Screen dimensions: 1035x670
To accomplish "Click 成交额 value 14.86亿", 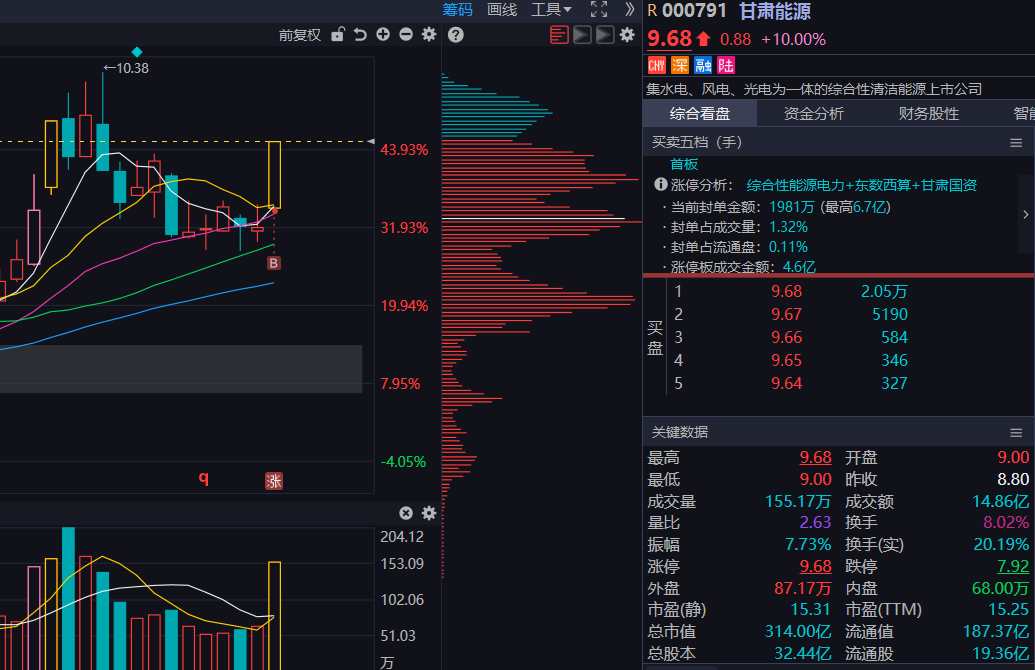I will coord(1001,502).
